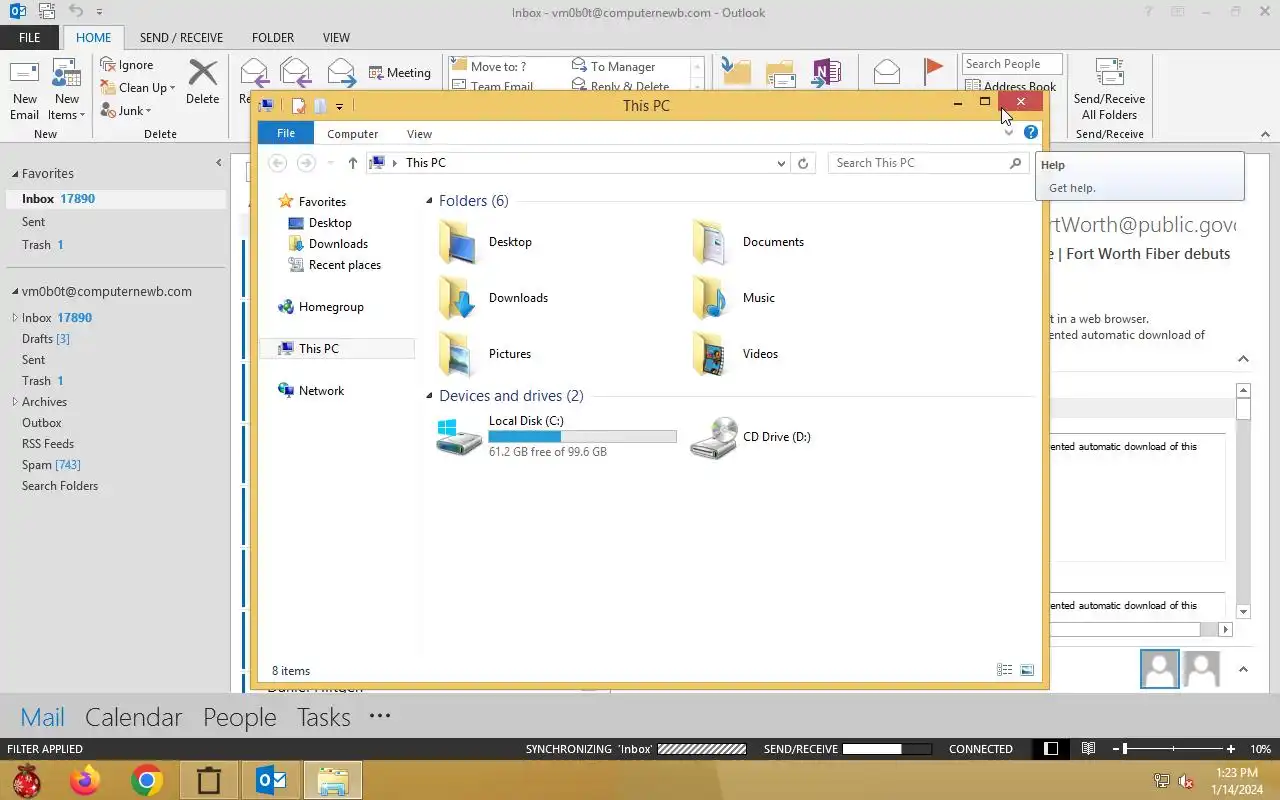Click the OneNote icon in Outlook ribbon
The width and height of the screenshot is (1280, 800).
pyautogui.click(x=826, y=72)
